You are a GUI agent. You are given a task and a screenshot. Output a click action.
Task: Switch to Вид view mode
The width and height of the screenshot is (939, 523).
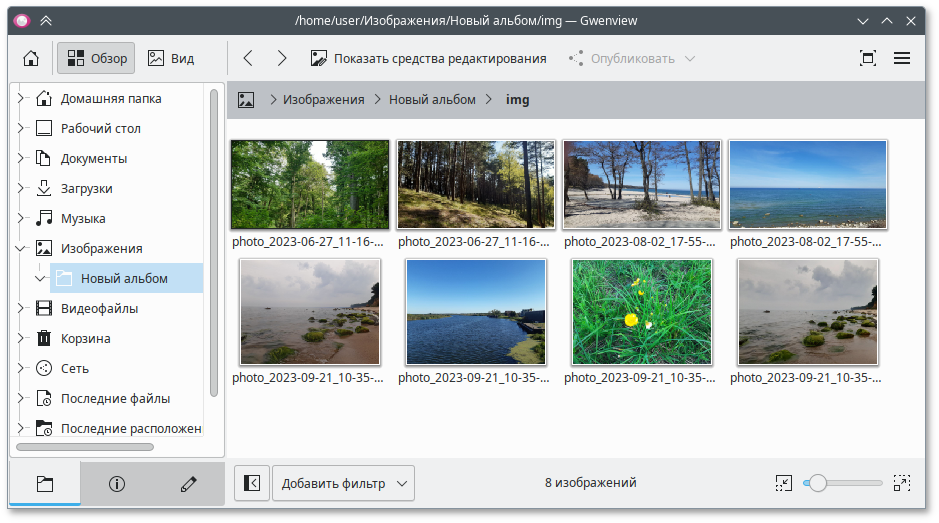tap(171, 58)
